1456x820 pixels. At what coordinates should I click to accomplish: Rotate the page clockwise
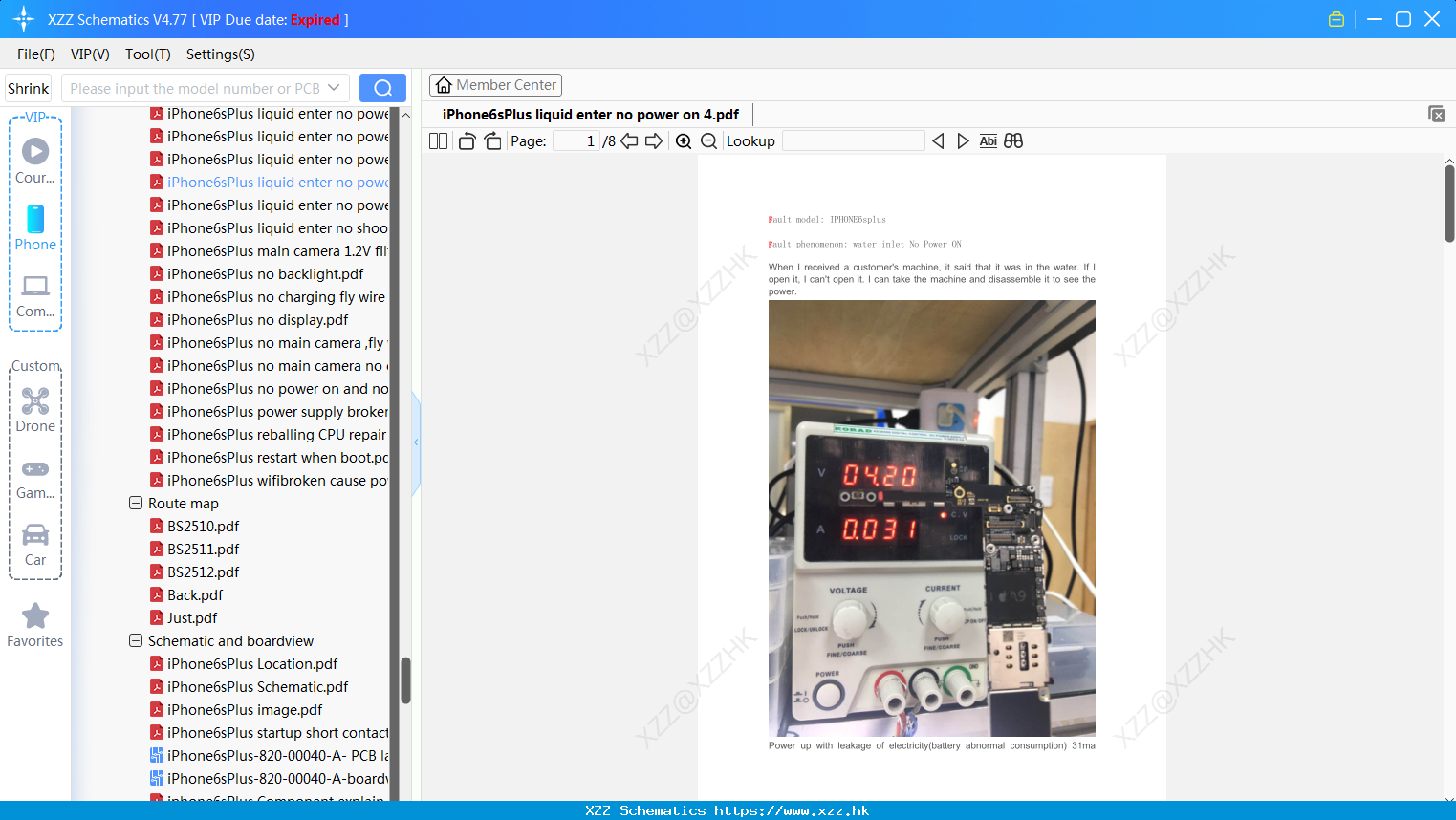point(492,141)
